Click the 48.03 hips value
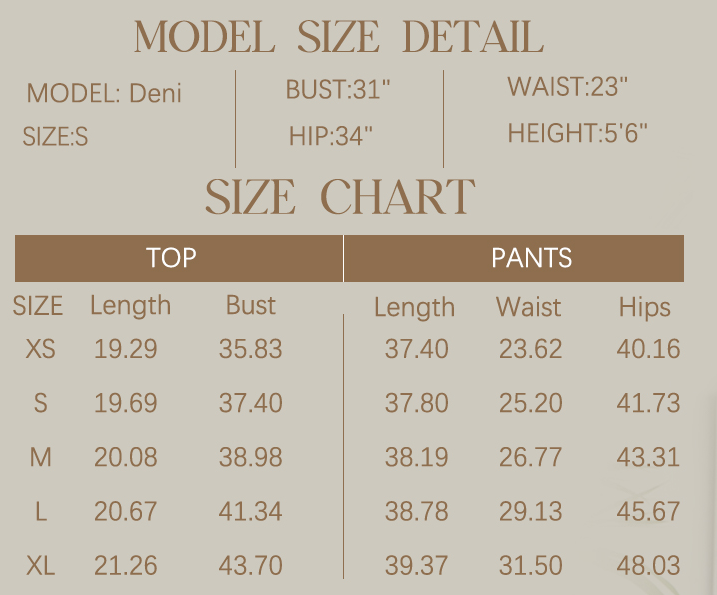This screenshot has height=595, width=717. pos(648,565)
